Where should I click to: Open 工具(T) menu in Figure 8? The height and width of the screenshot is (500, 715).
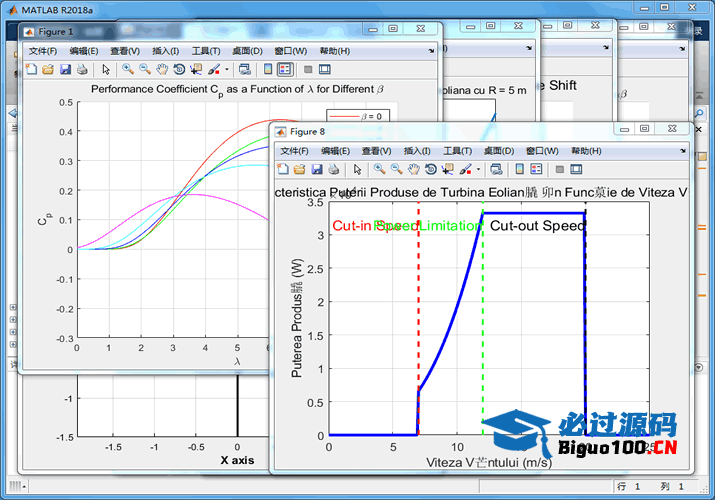click(457, 151)
